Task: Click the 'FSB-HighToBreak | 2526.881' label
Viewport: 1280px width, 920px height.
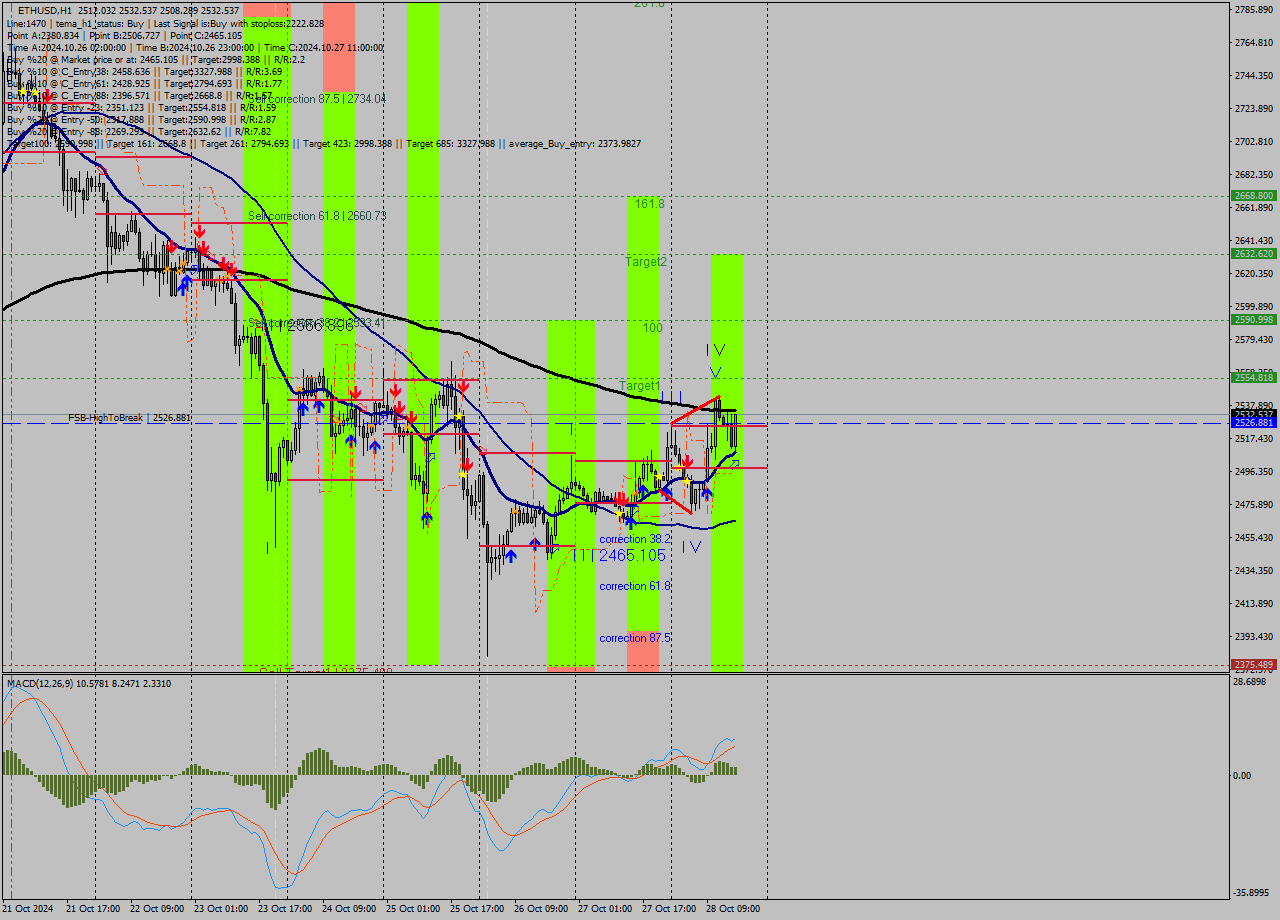Action: point(129,417)
